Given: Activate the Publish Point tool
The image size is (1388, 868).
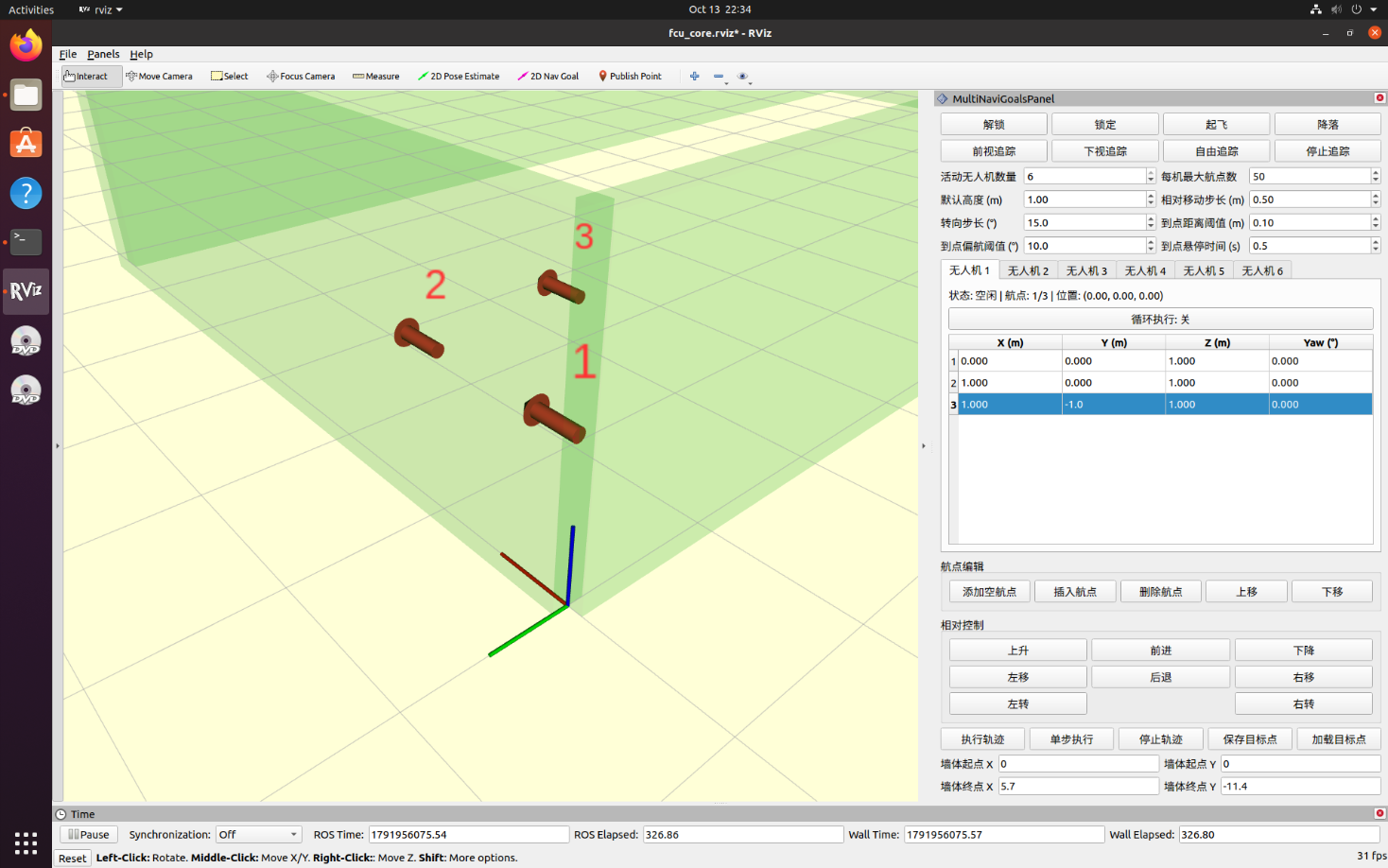Looking at the screenshot, I should coord(630,77).
